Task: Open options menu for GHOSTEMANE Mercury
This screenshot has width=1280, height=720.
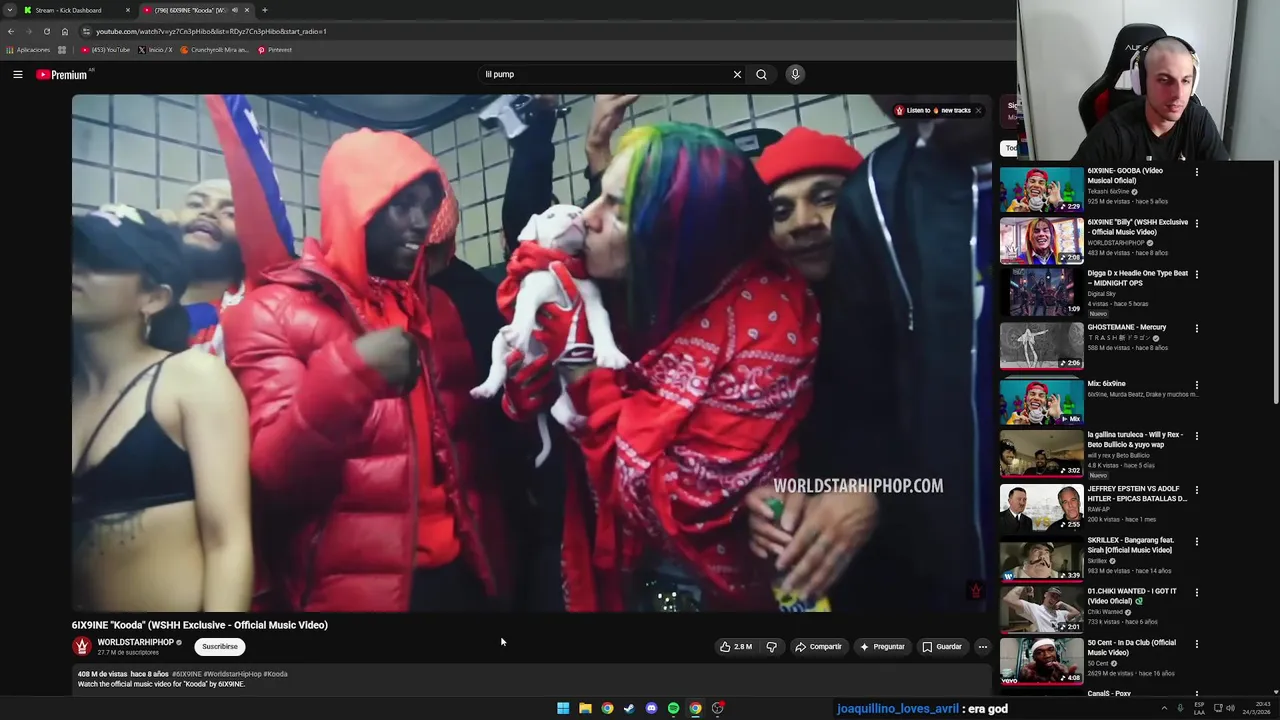Action: [x=1196, y=328]
